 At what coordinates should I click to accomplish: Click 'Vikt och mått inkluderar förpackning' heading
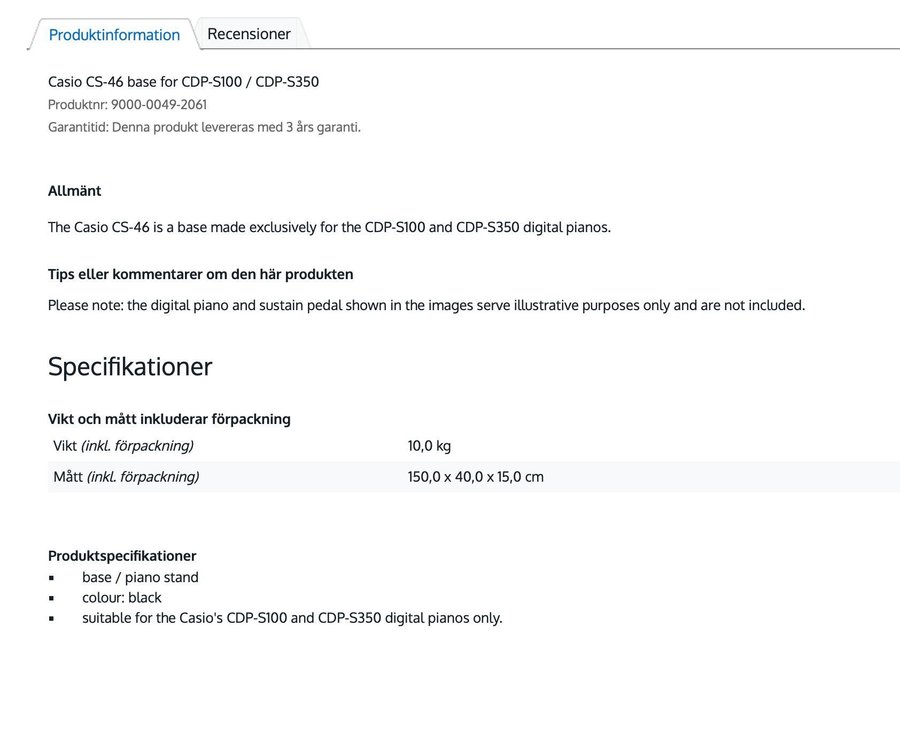click(169, 419)
